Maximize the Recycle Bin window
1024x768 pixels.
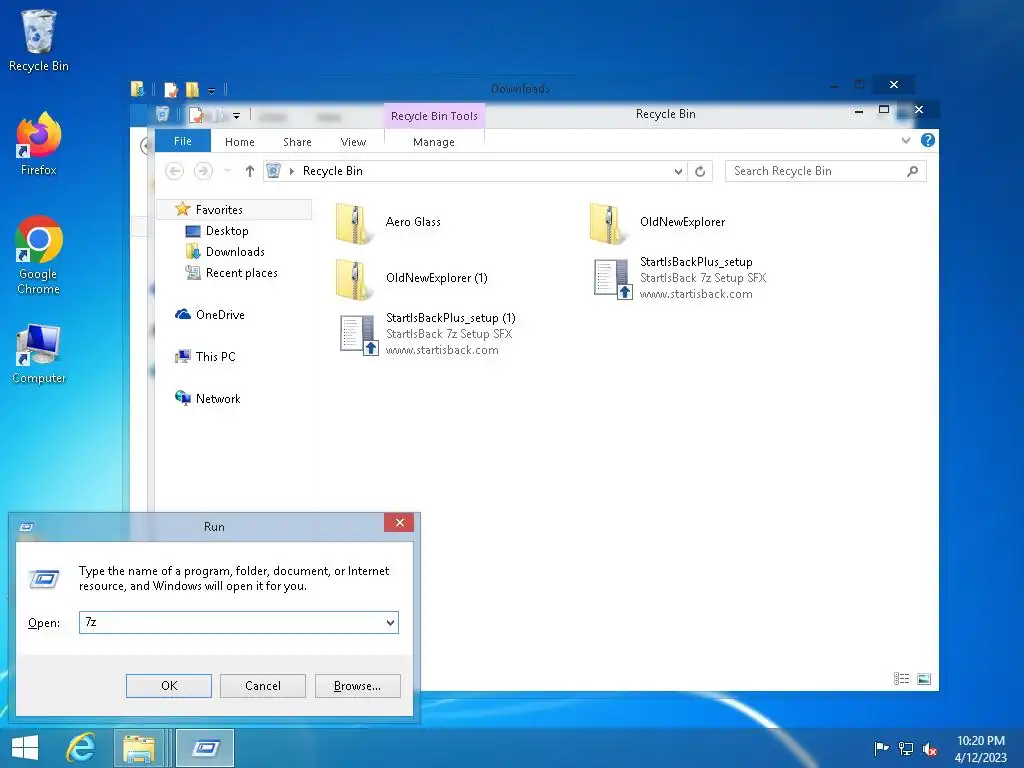884,110
